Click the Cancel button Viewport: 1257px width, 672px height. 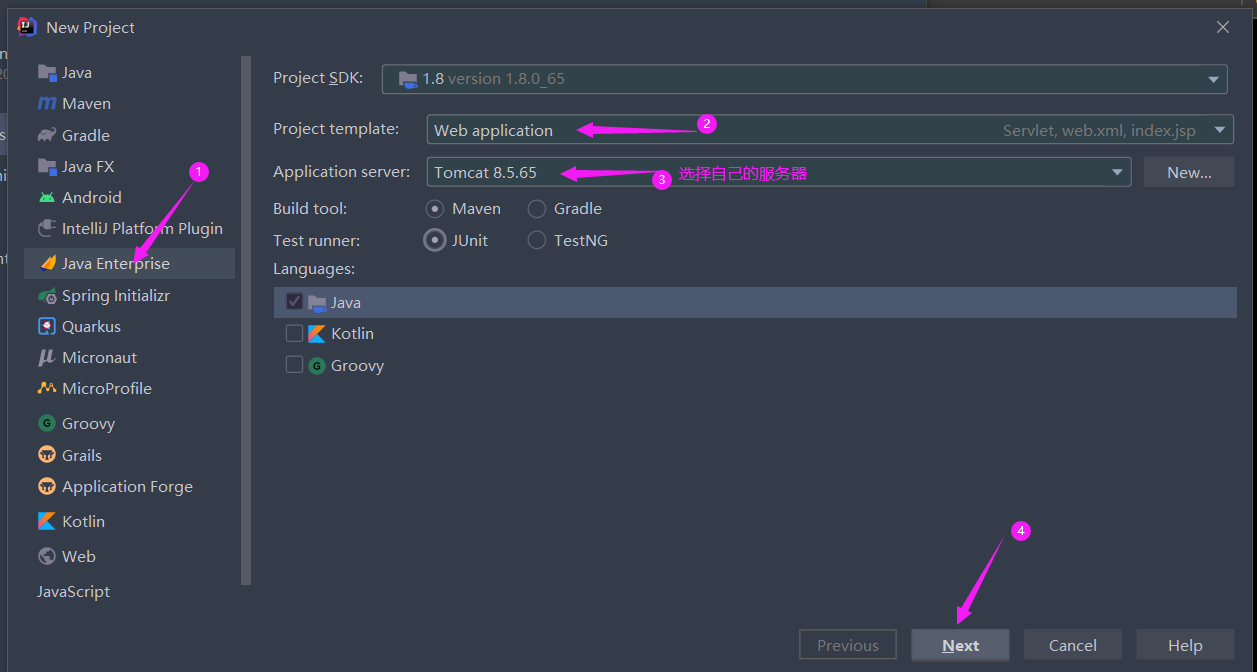(x=1073, y=645)
